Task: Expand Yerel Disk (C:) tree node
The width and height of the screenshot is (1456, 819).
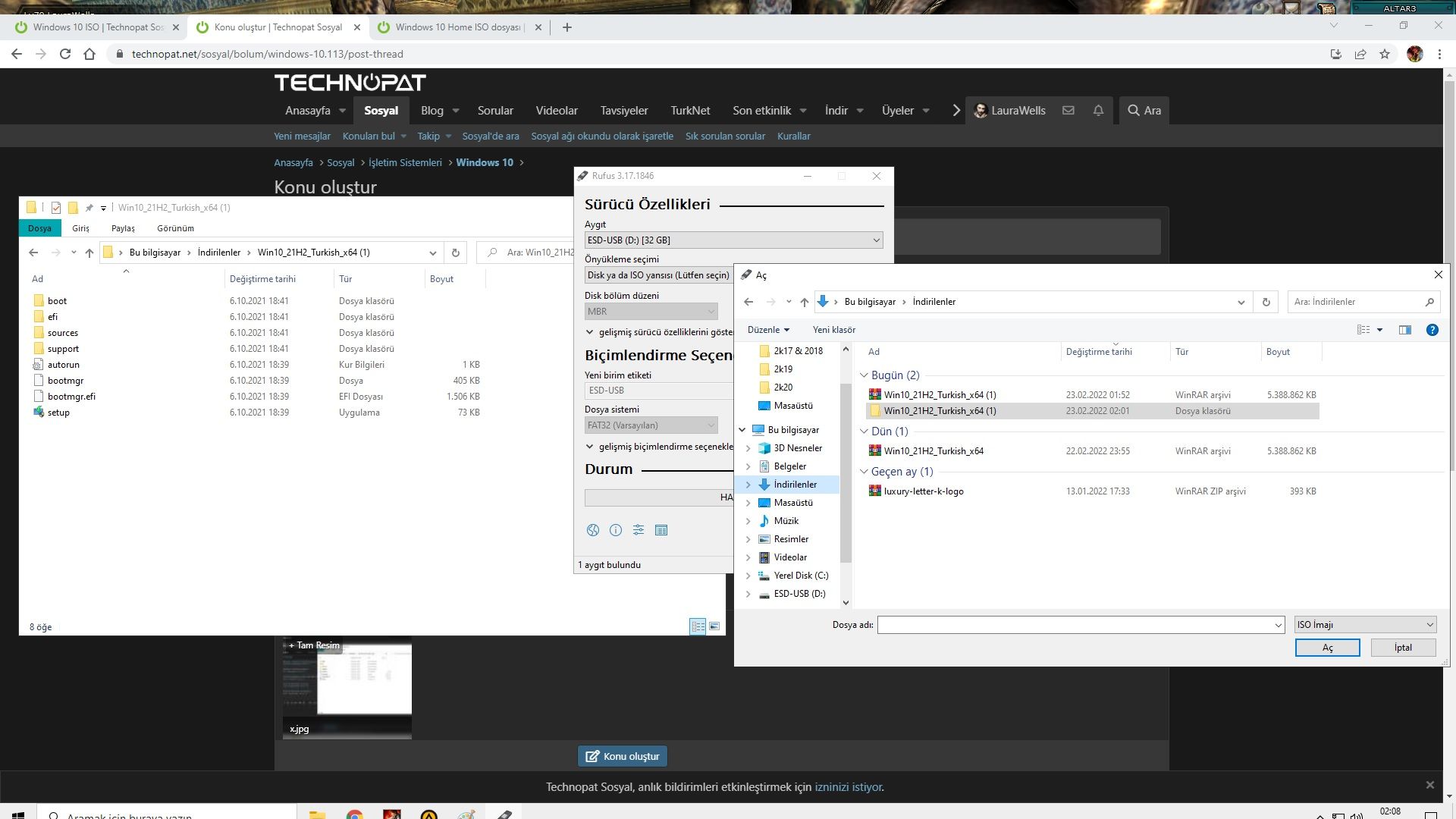Action: (x=748, y=576)
